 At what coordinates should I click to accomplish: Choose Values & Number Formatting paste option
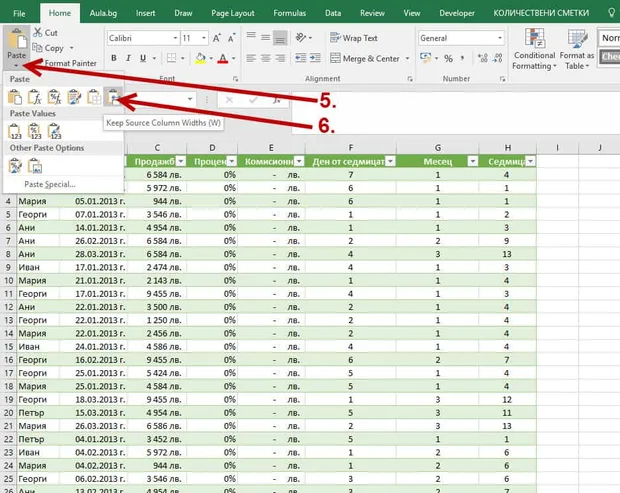(x=34, y=131)
